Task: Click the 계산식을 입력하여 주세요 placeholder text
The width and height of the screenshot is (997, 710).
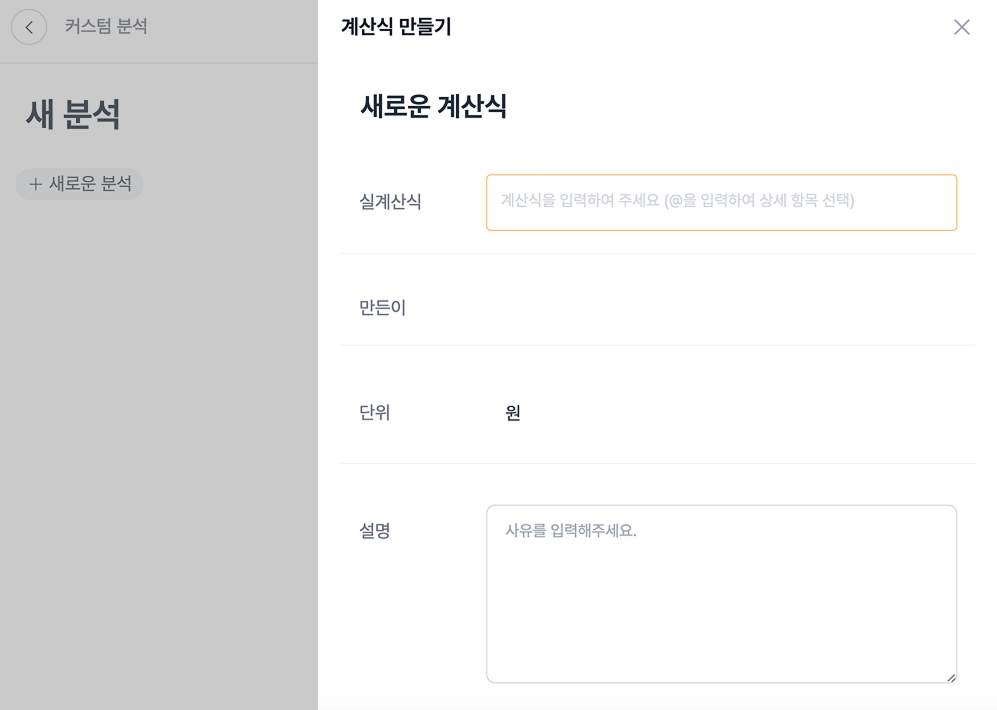Action: (677, 200)
